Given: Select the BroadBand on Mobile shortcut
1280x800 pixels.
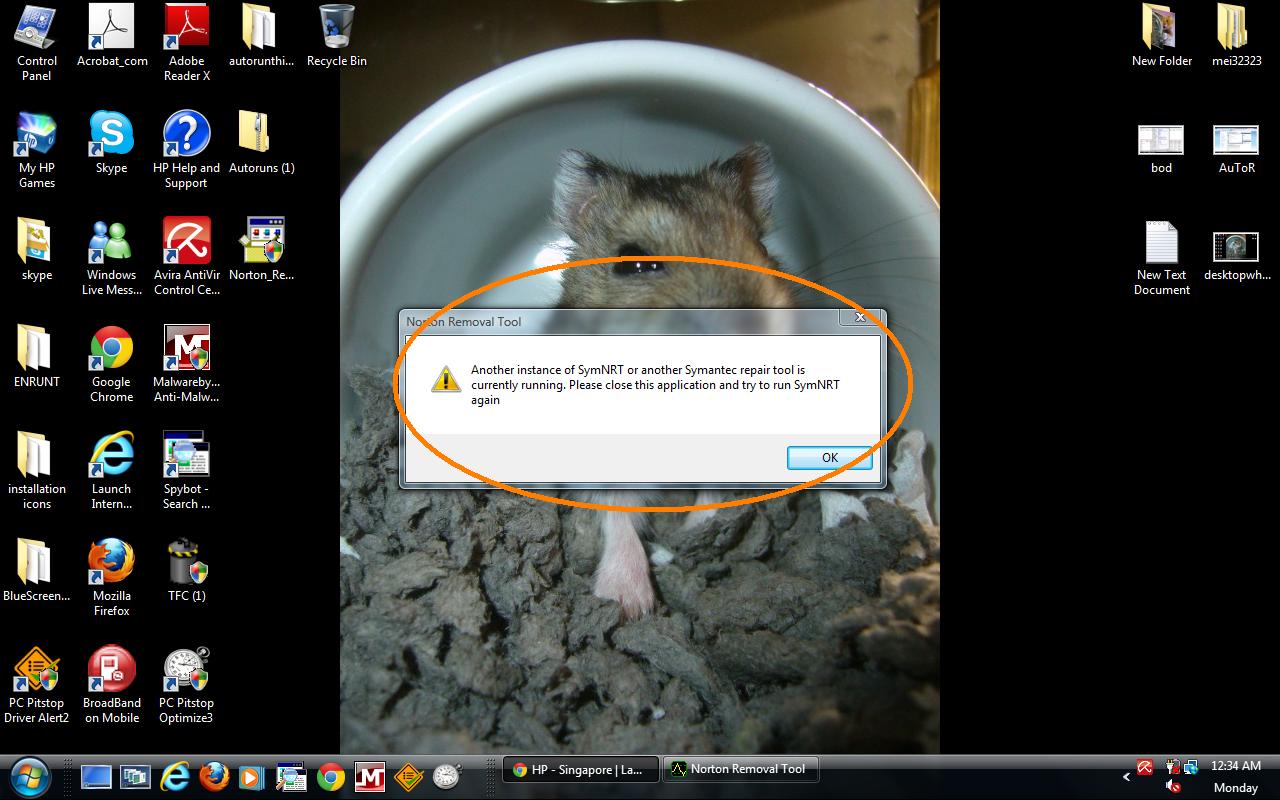Looking at the screenshot, I should 112,685.
